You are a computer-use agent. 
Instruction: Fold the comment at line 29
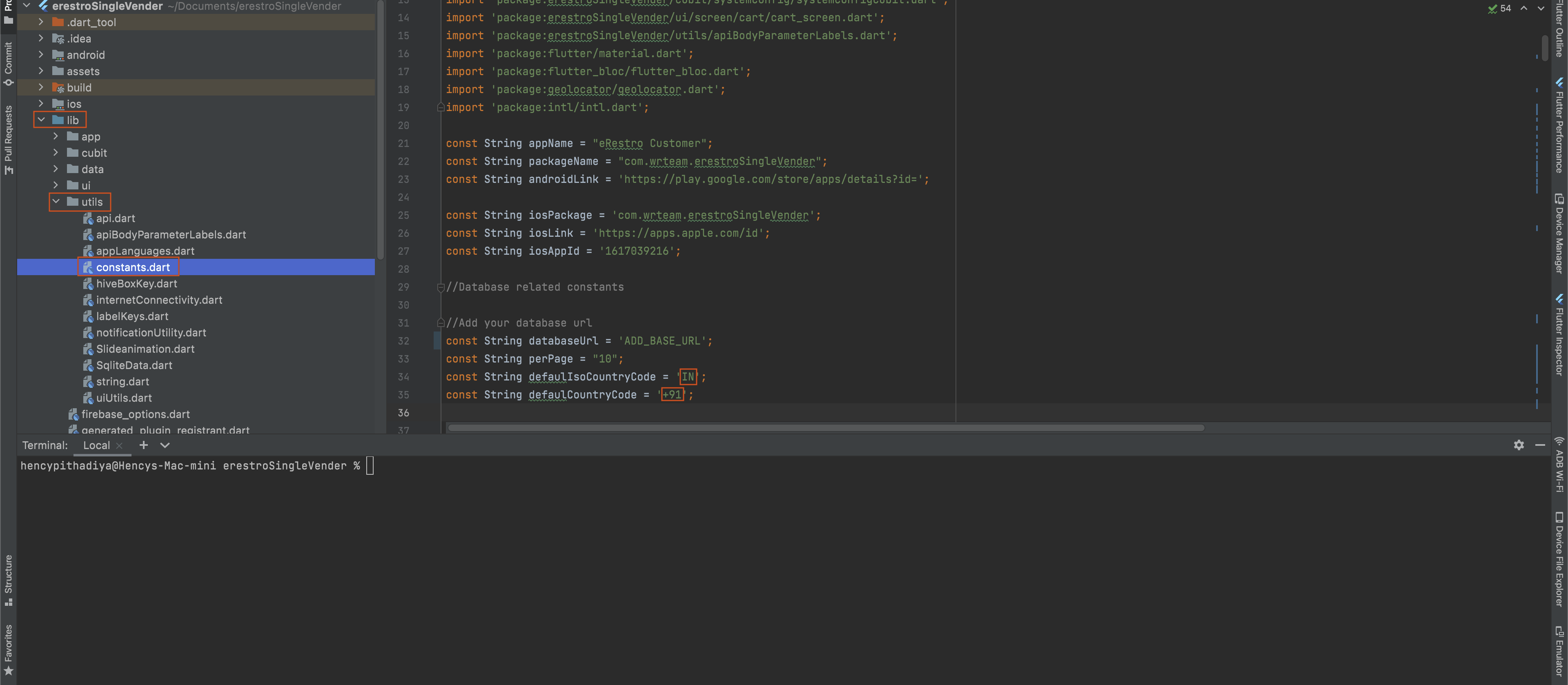coord(440,287)
